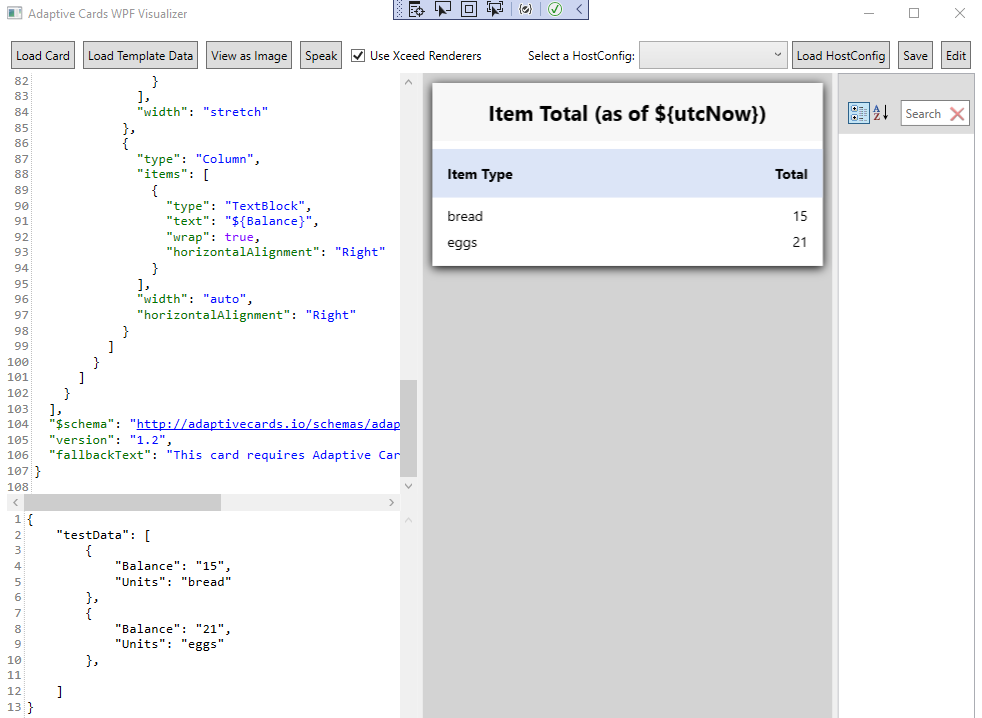Click the Load Template Data button
Screen dimensions: 982x718
[140, 55]
